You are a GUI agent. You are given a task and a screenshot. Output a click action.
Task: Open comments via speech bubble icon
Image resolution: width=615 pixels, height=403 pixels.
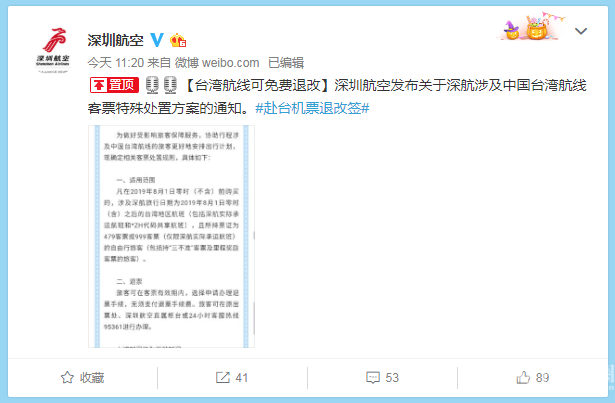pos(373,377)
